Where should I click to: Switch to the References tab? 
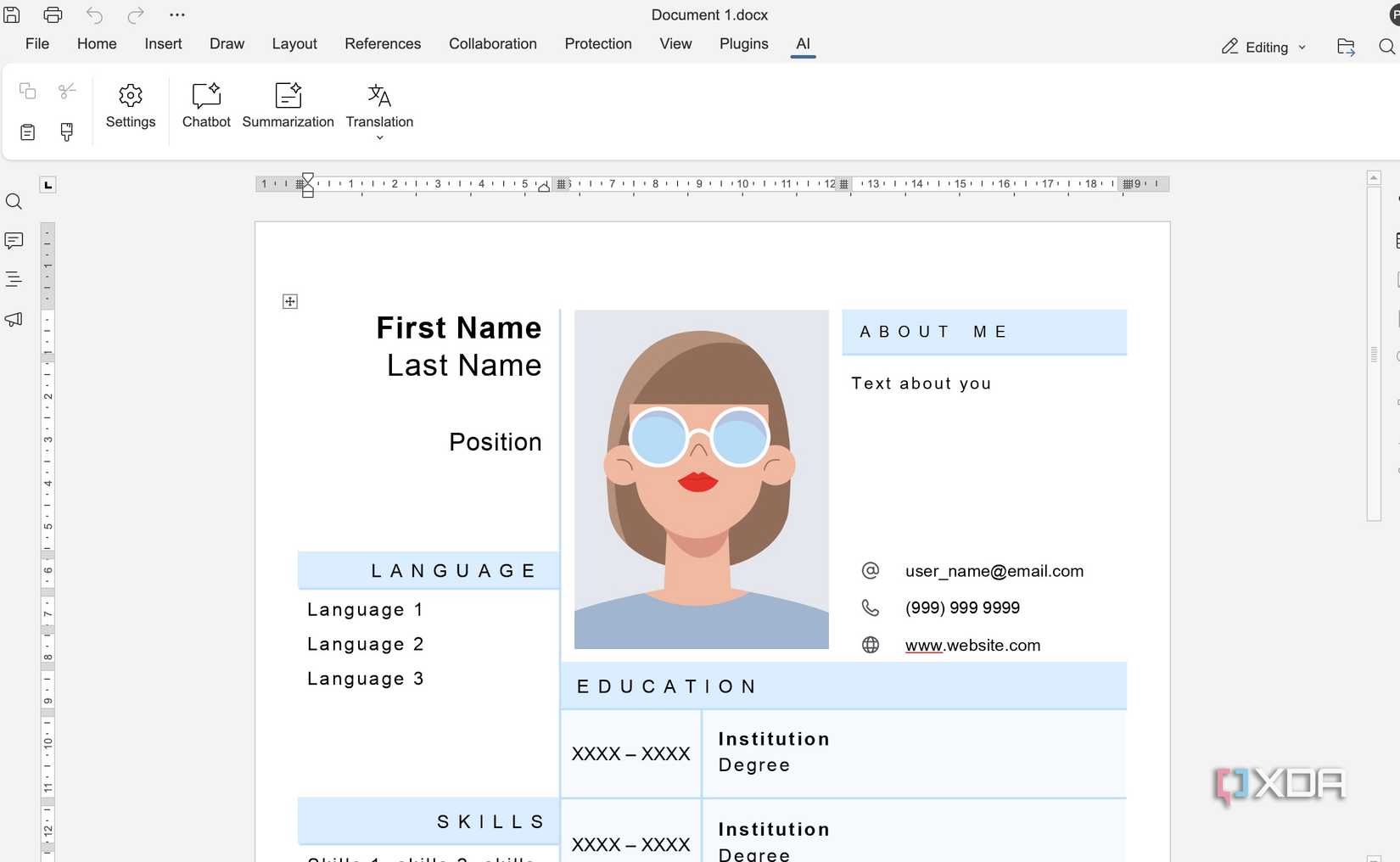382,44
